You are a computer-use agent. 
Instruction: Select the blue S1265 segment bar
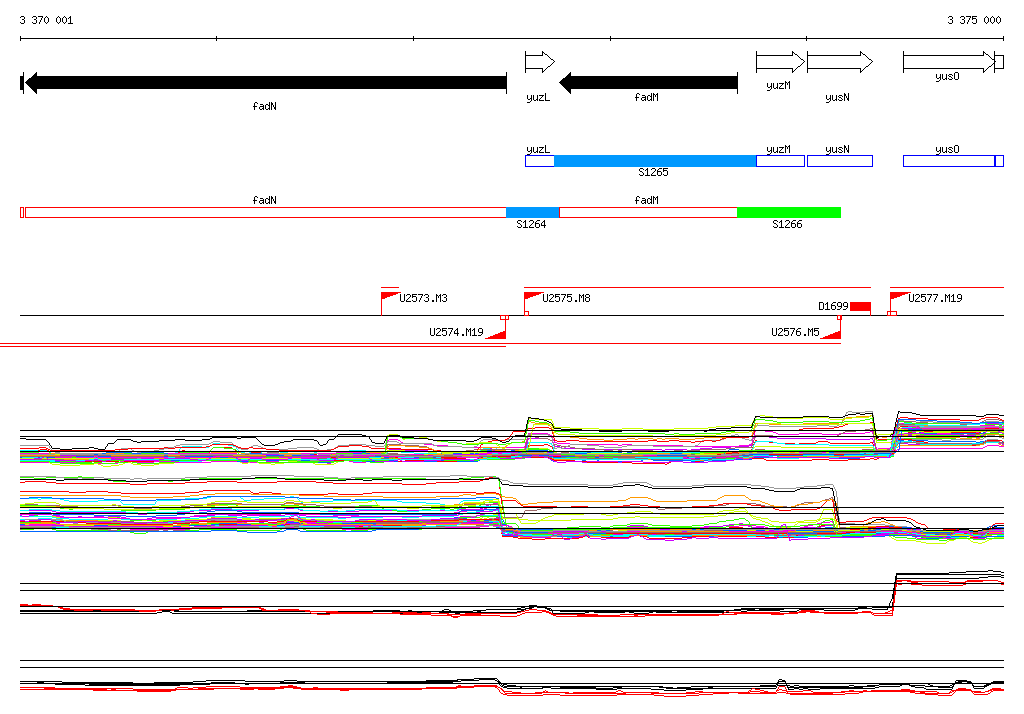point(655,161)
